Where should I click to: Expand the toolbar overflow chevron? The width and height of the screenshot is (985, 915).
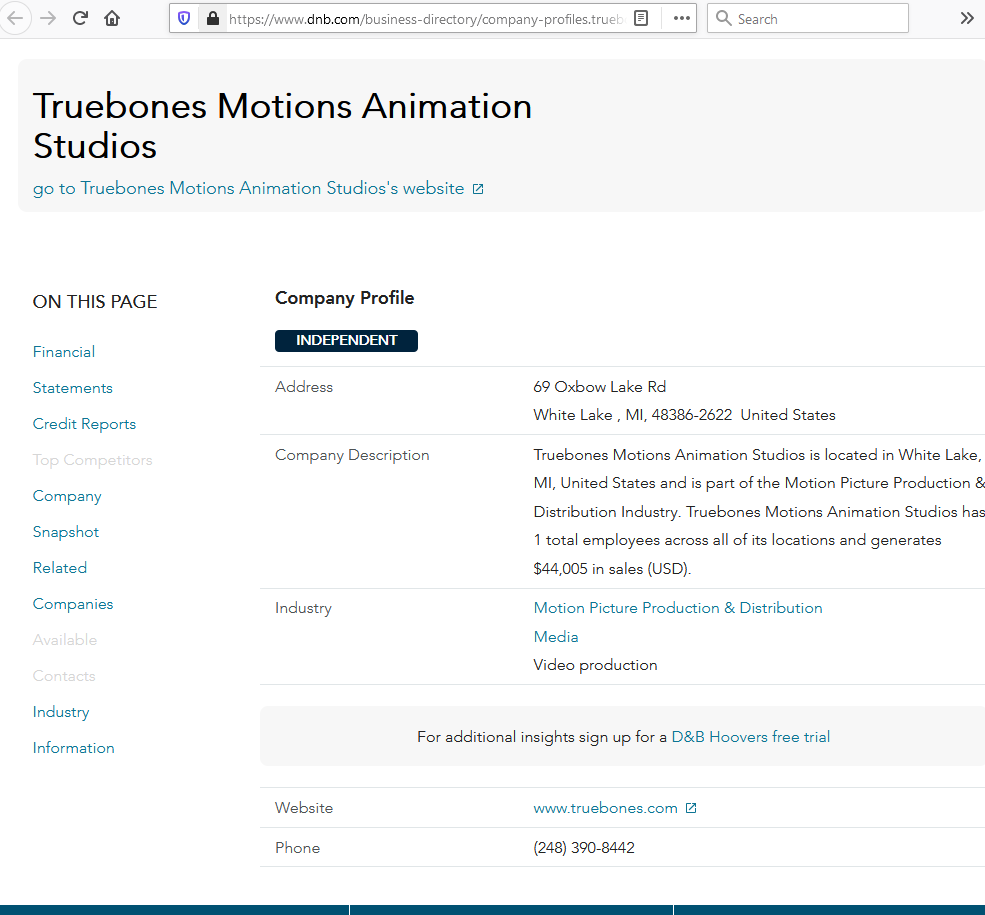click(x=967, y=18)
